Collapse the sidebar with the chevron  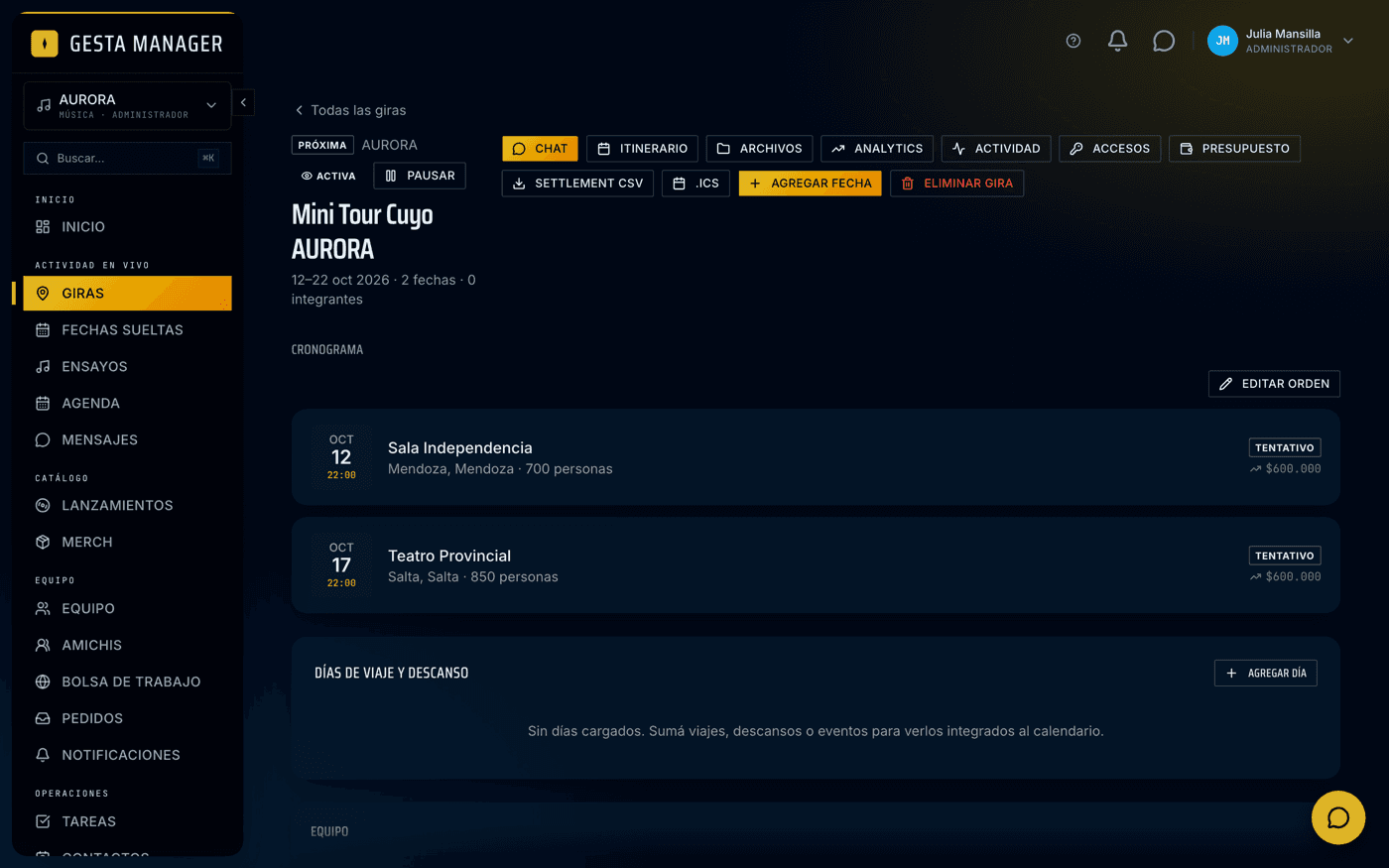pyautogui.click(x=243, y=102)
